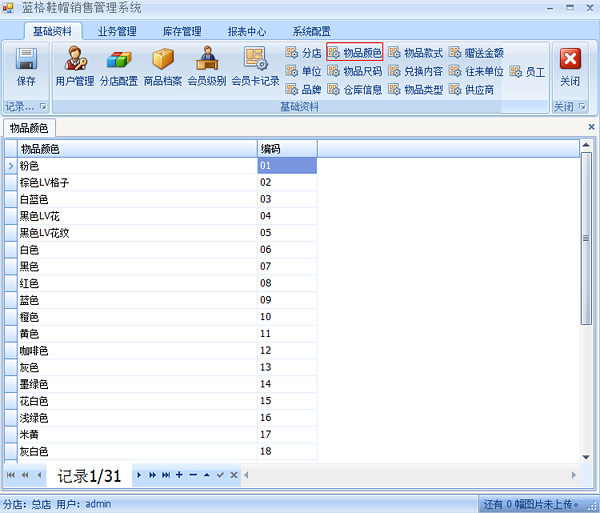Close the 物品颜色 document tab panel
The width and height of the screenshot is (600, 513).
click(x=591, y=127)
